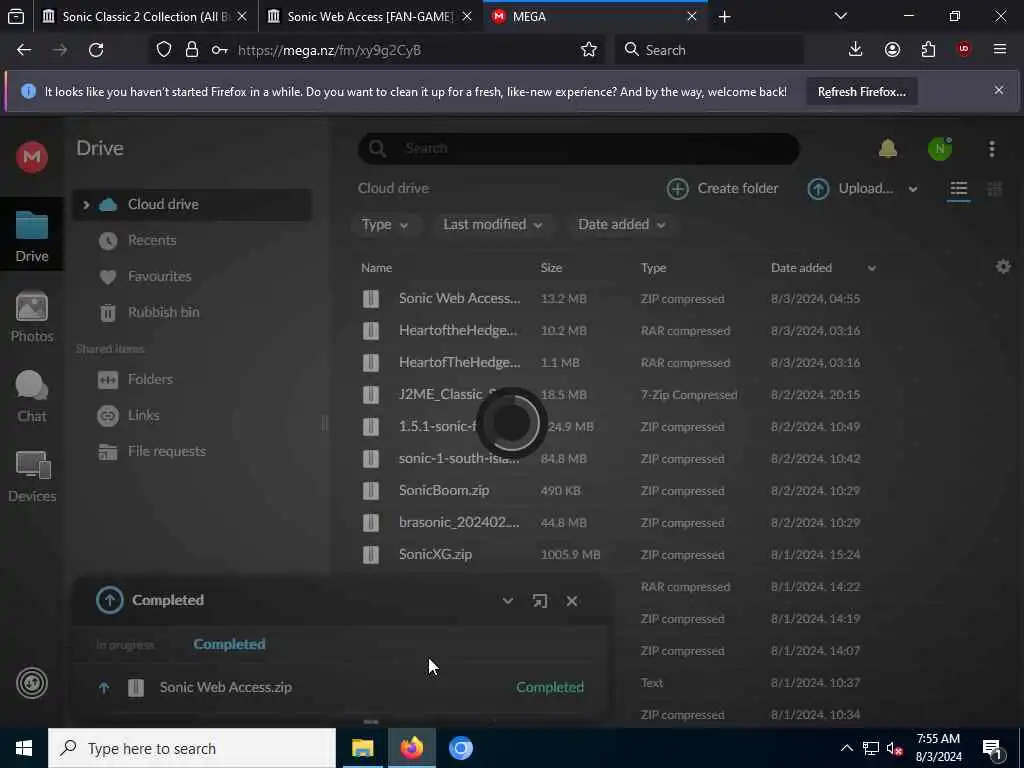Click Refresh Firefox button
This screenshot has height=768, width=1024.
[861, 92]
